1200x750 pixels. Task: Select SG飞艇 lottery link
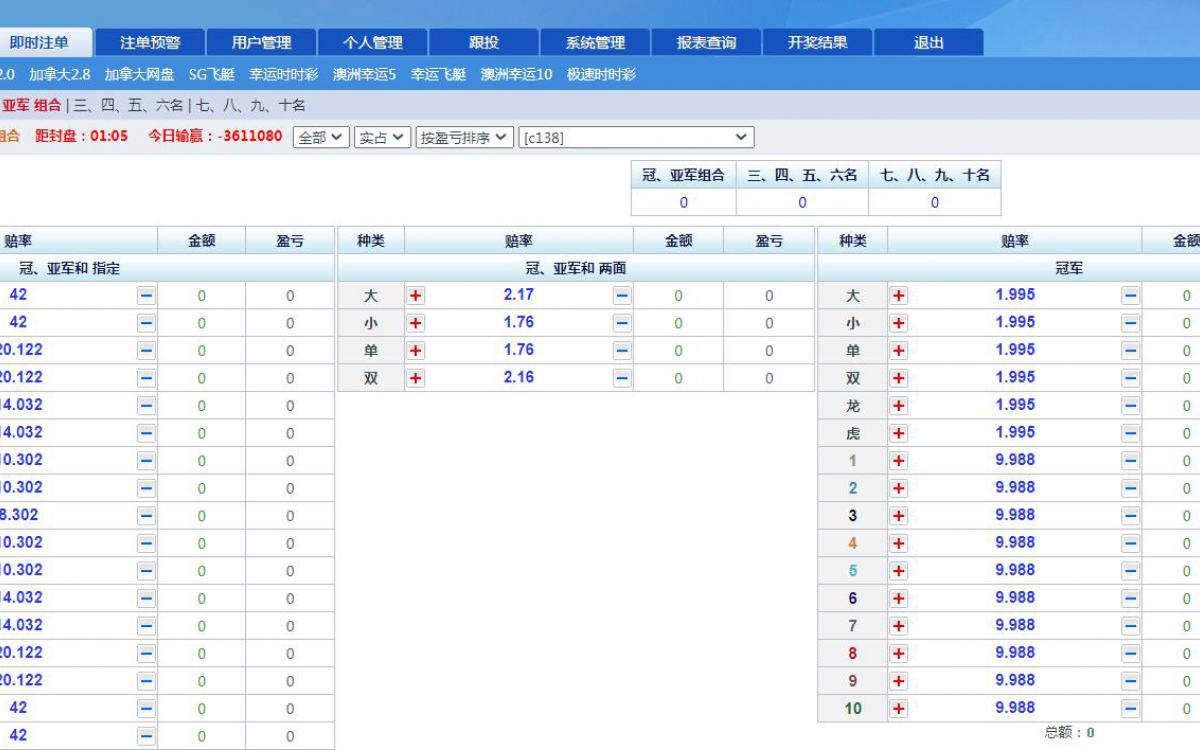(x=212, y=74)
